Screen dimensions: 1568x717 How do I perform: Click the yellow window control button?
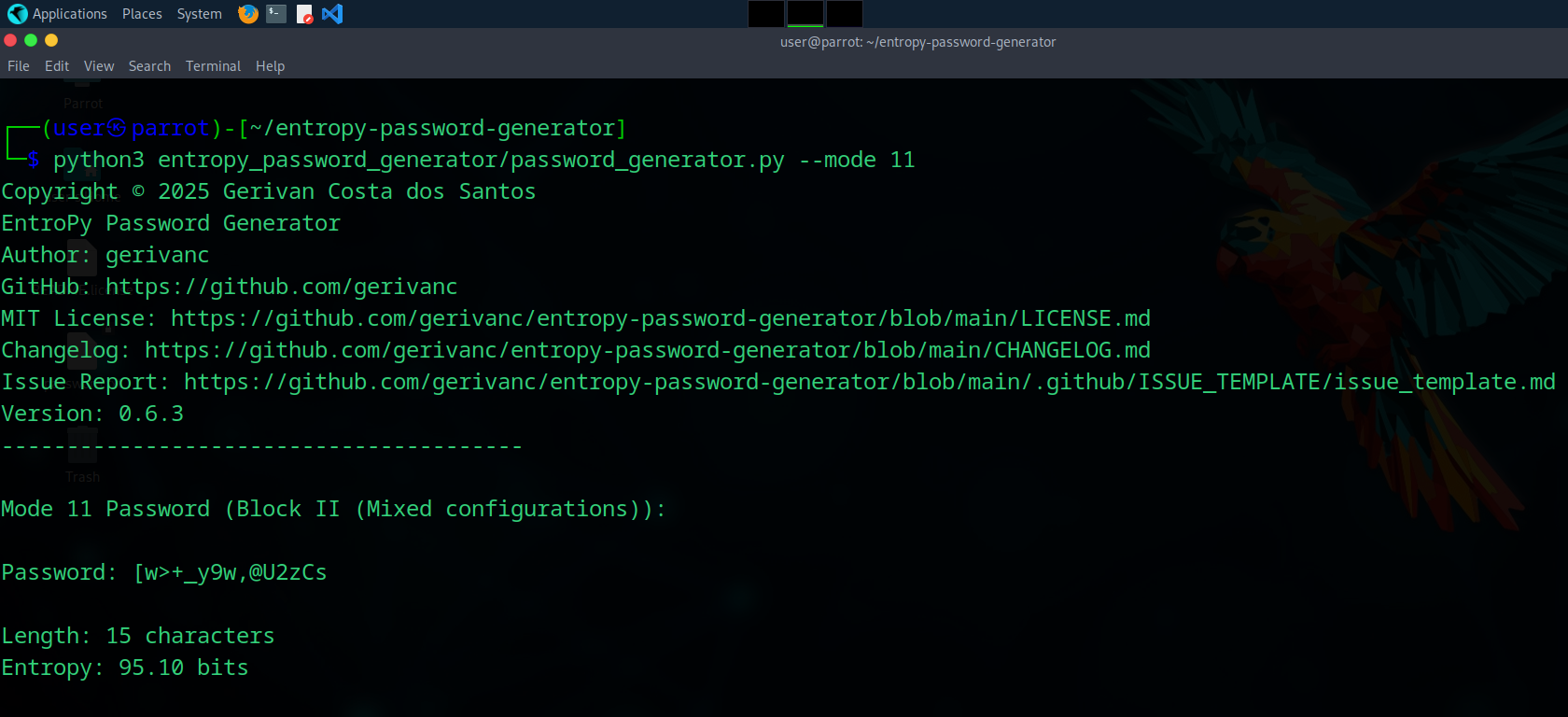pos(51,40)
